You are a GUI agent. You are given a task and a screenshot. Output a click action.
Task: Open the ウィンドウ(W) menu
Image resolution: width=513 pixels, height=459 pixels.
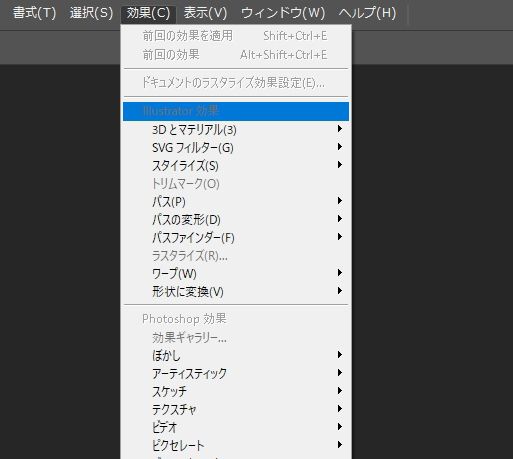tap(283, 13)
